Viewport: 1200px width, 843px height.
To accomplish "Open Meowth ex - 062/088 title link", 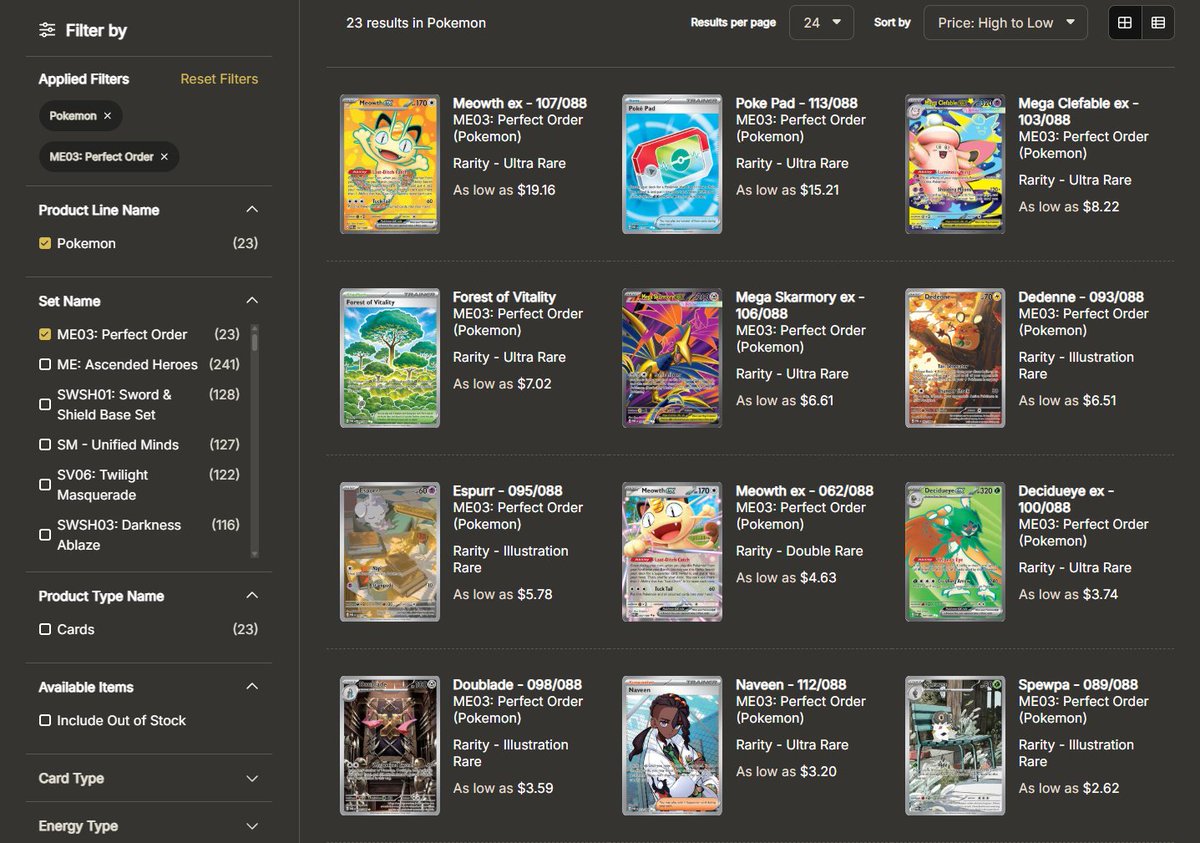I will point(805,491).
